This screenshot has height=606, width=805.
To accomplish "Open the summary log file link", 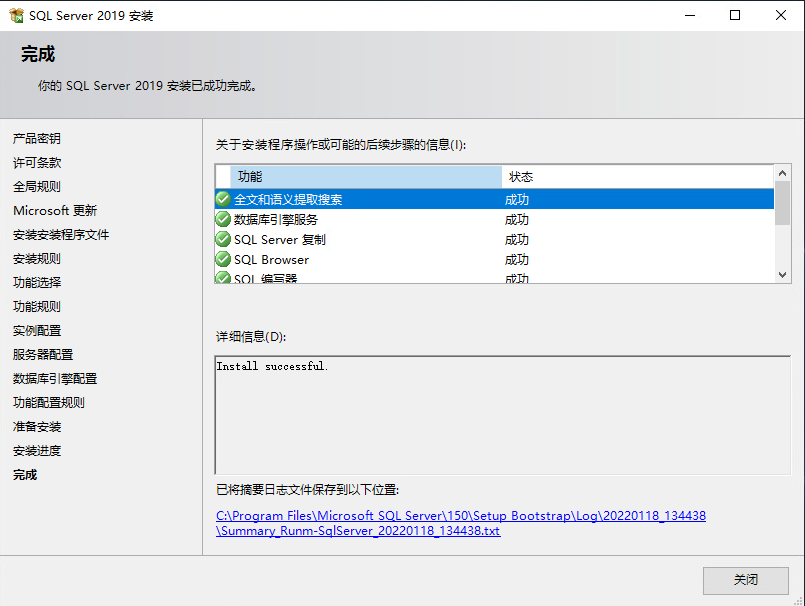I will coord(461,523).
